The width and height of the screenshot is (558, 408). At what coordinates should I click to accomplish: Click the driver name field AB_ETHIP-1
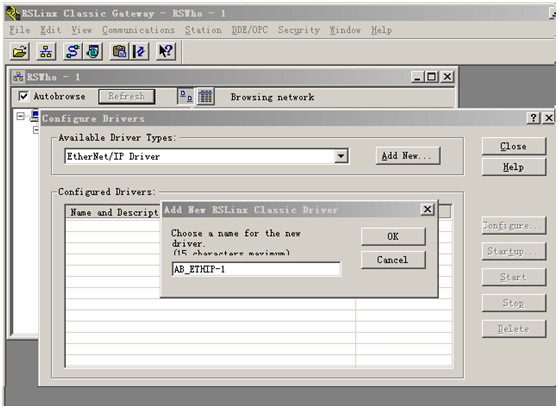tap(256, 269)
